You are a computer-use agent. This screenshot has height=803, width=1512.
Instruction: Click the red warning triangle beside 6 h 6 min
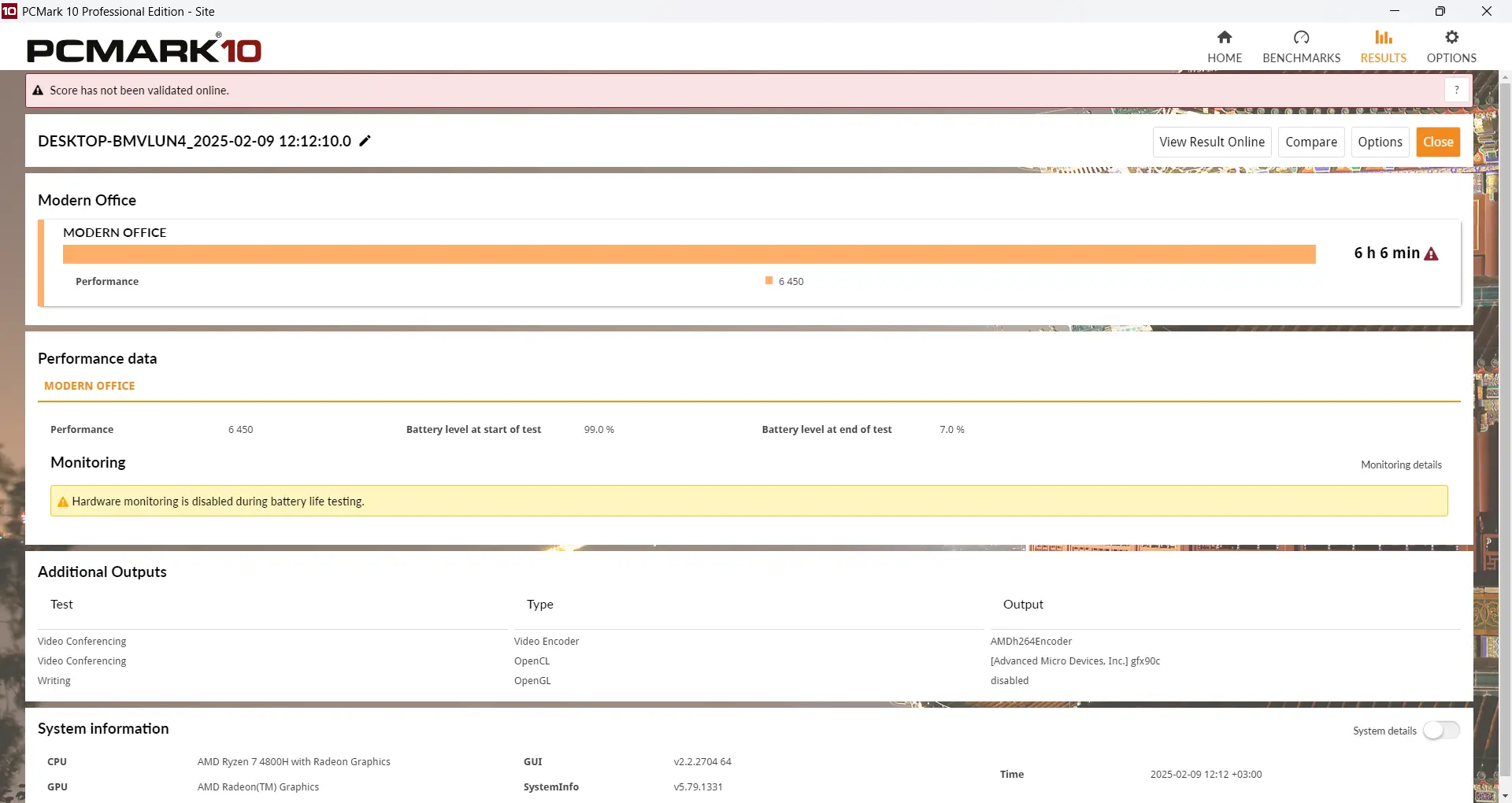tap(1432, 253)
